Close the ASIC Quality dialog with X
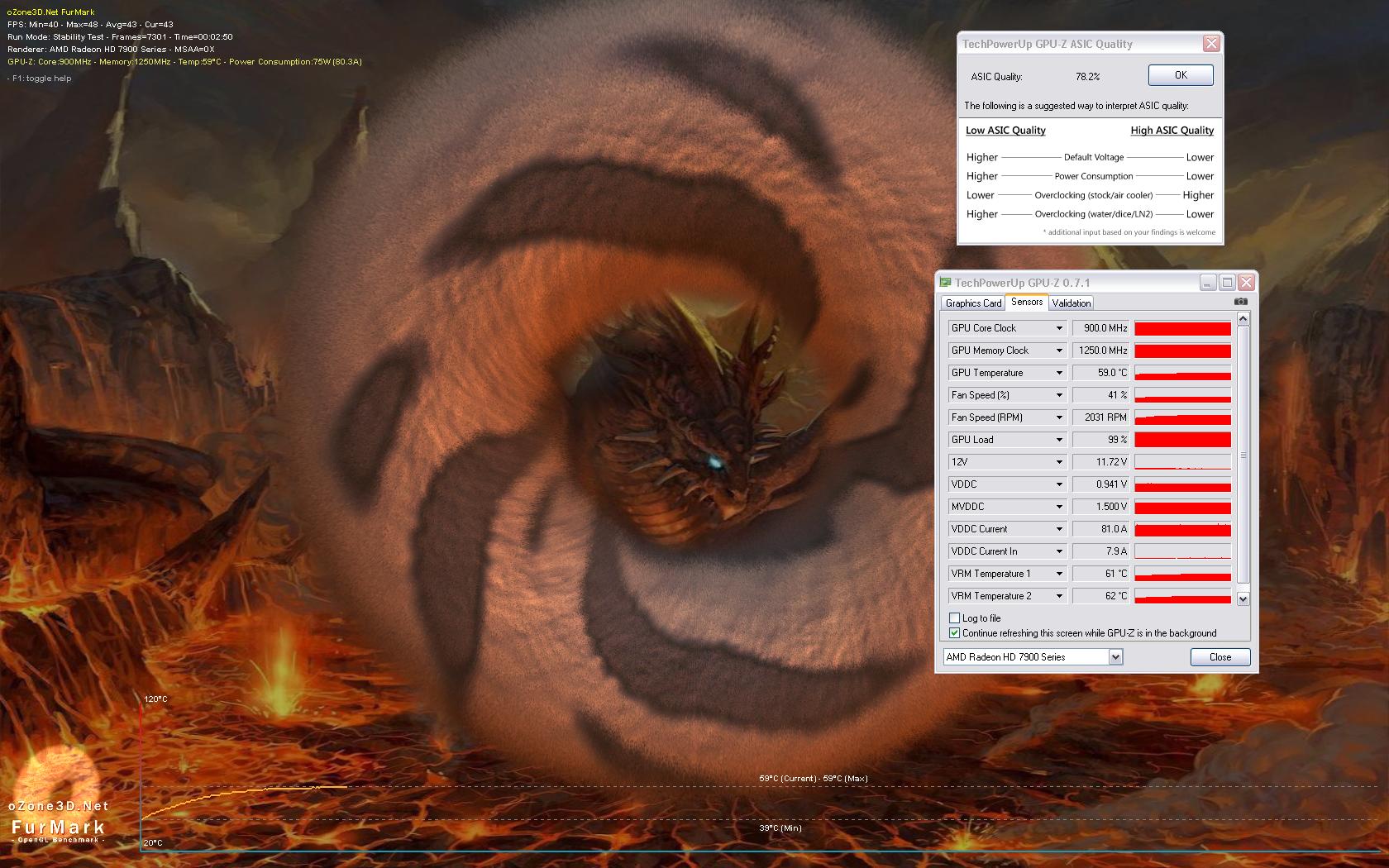 pyautogui.click(x=1211, y=44)
